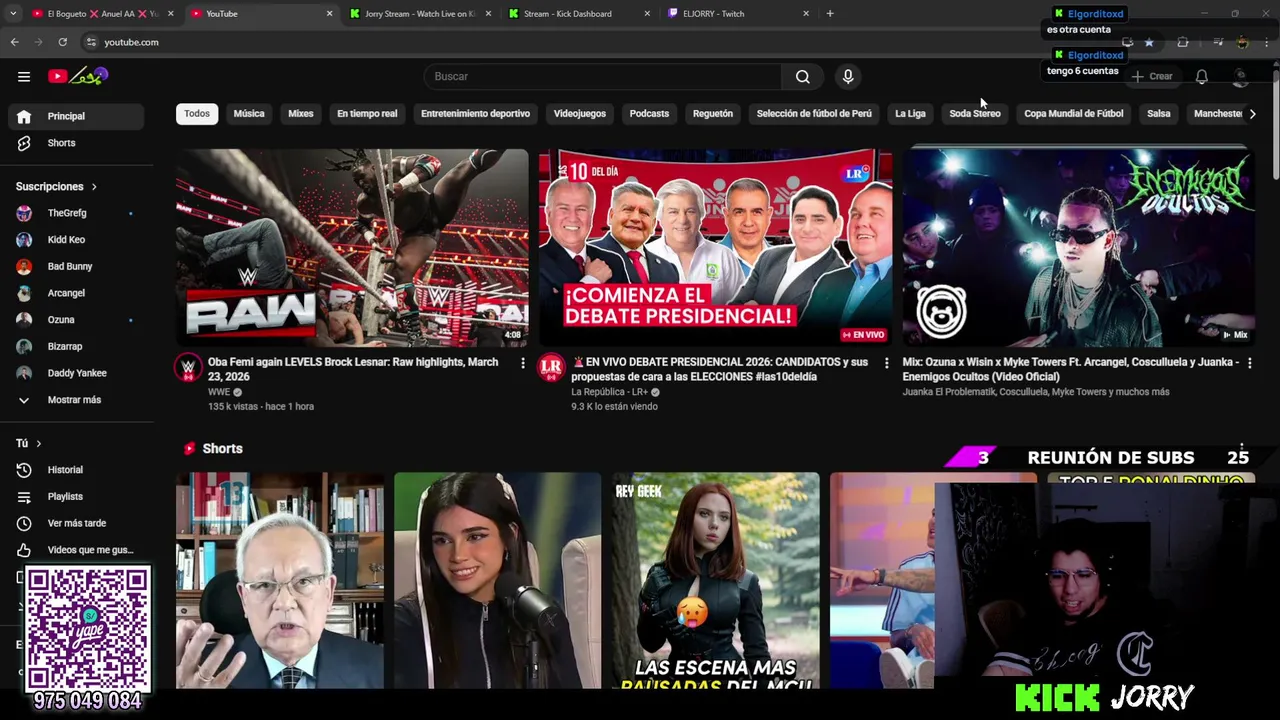1280x720 pixels.
Task: Open the account avatar menu
Action: tap(1241, 76)
